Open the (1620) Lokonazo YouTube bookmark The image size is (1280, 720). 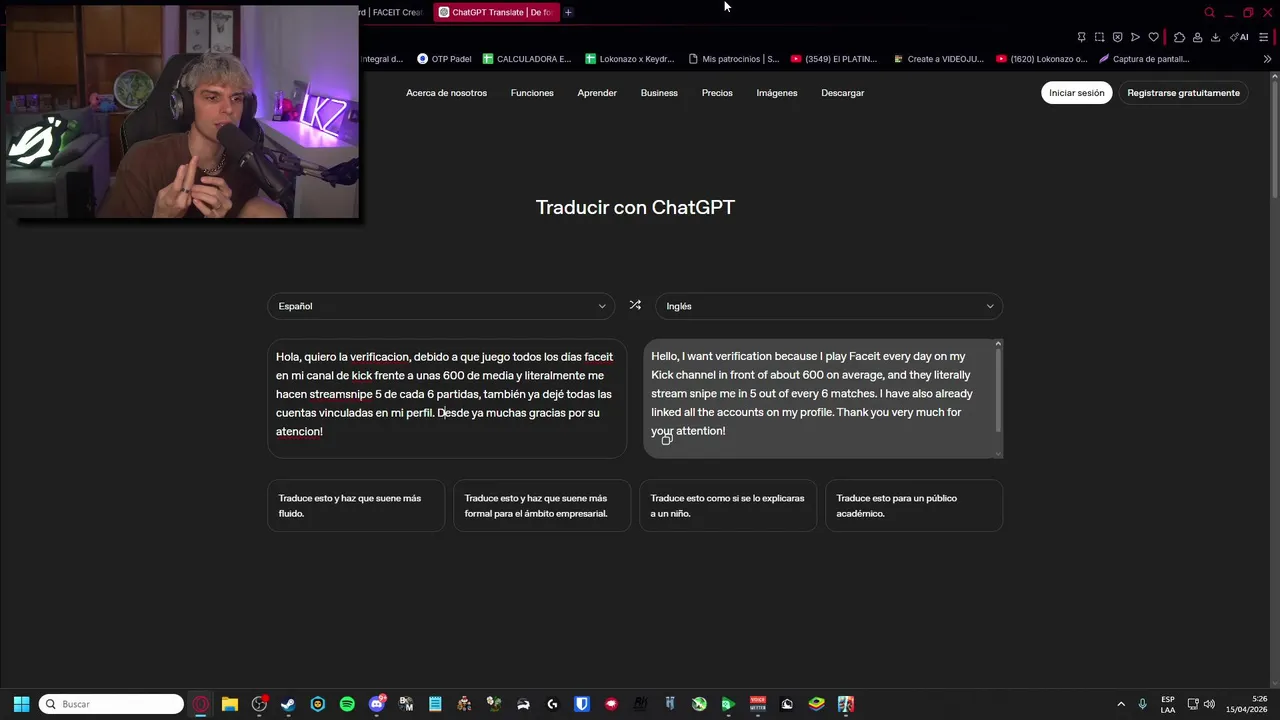1041,59
